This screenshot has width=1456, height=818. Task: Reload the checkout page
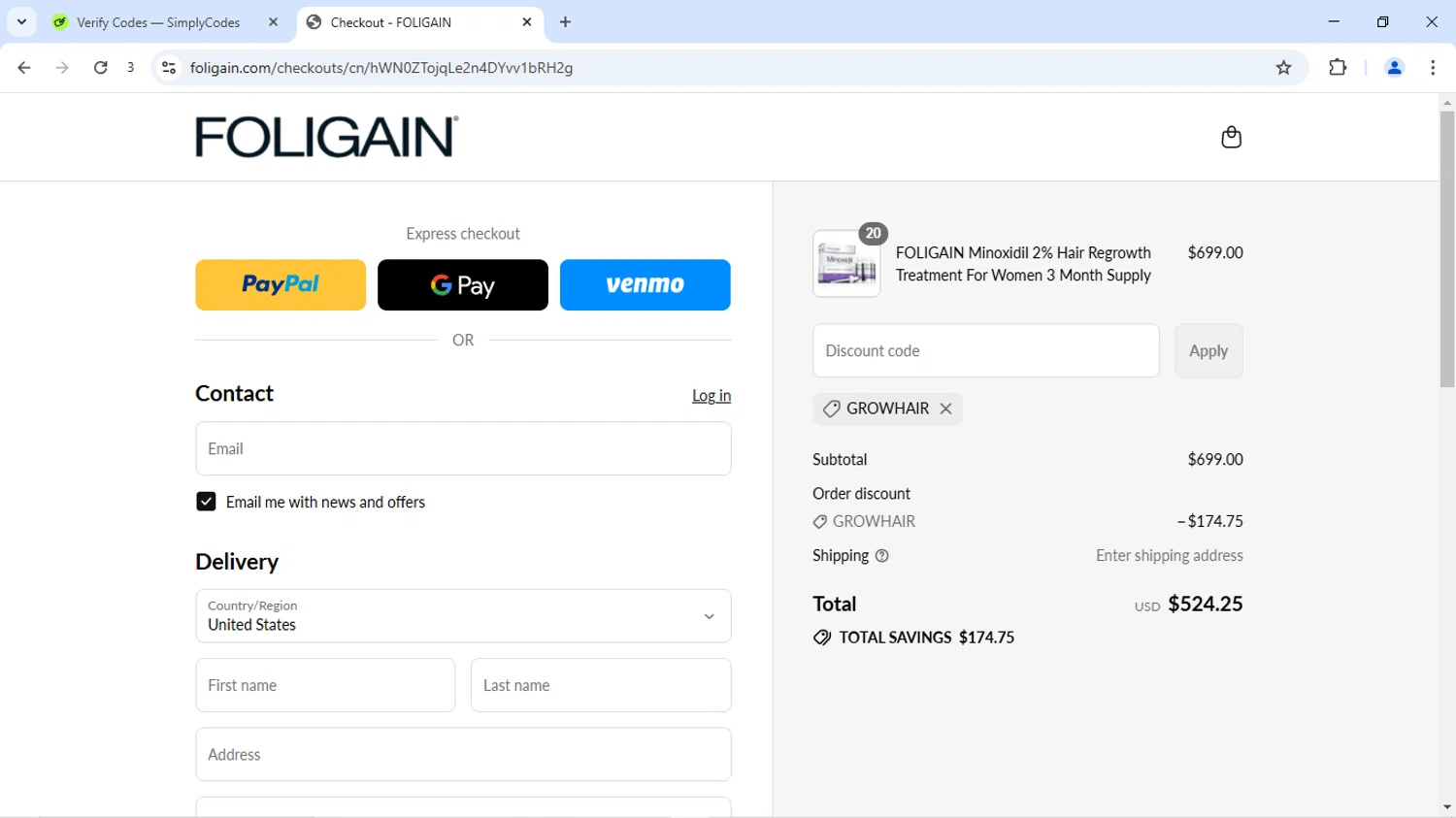click(x=100, y=68)
